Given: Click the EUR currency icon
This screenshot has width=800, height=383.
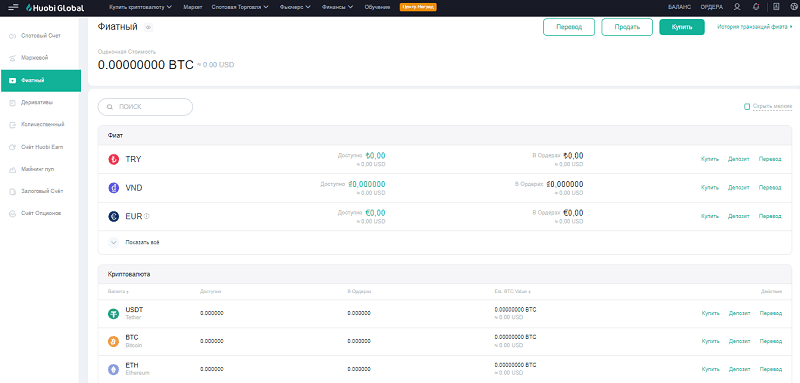Looking at the screenshot, I should point(113,217).
